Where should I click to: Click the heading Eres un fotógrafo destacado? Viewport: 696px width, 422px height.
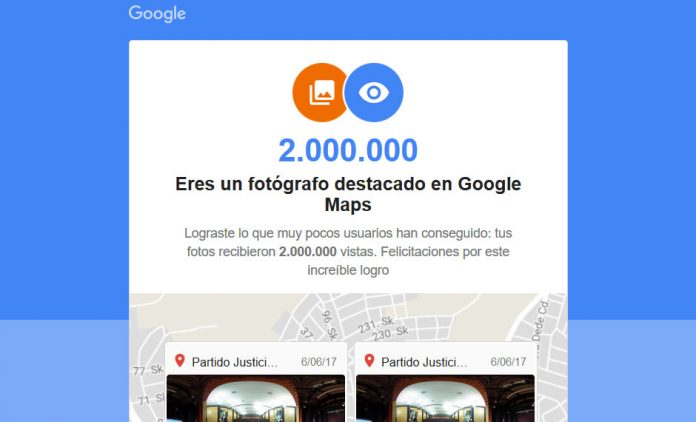tap(348, 194)
